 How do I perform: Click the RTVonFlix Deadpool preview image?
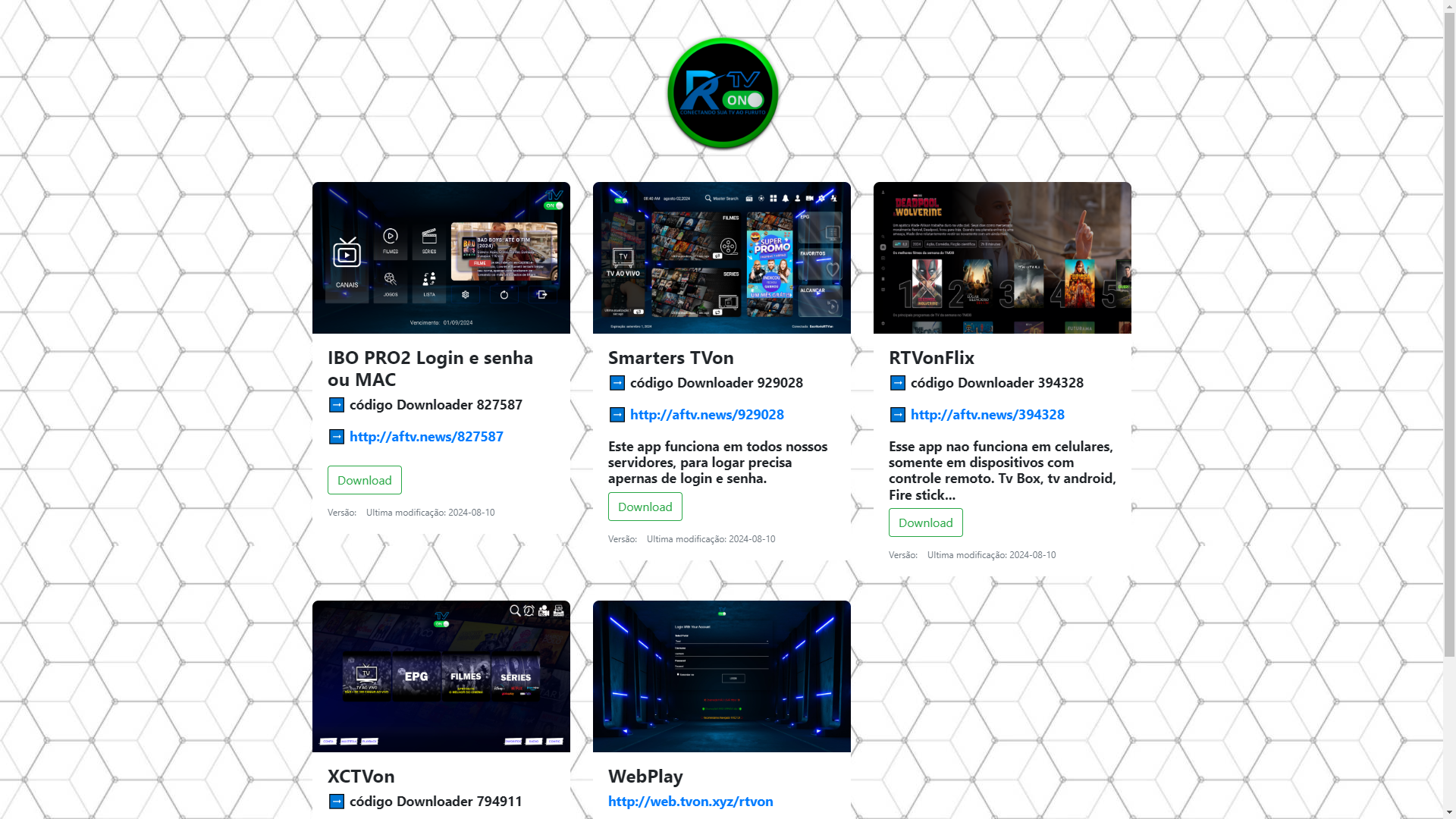pyautogui.click(x=1003, y=258)
